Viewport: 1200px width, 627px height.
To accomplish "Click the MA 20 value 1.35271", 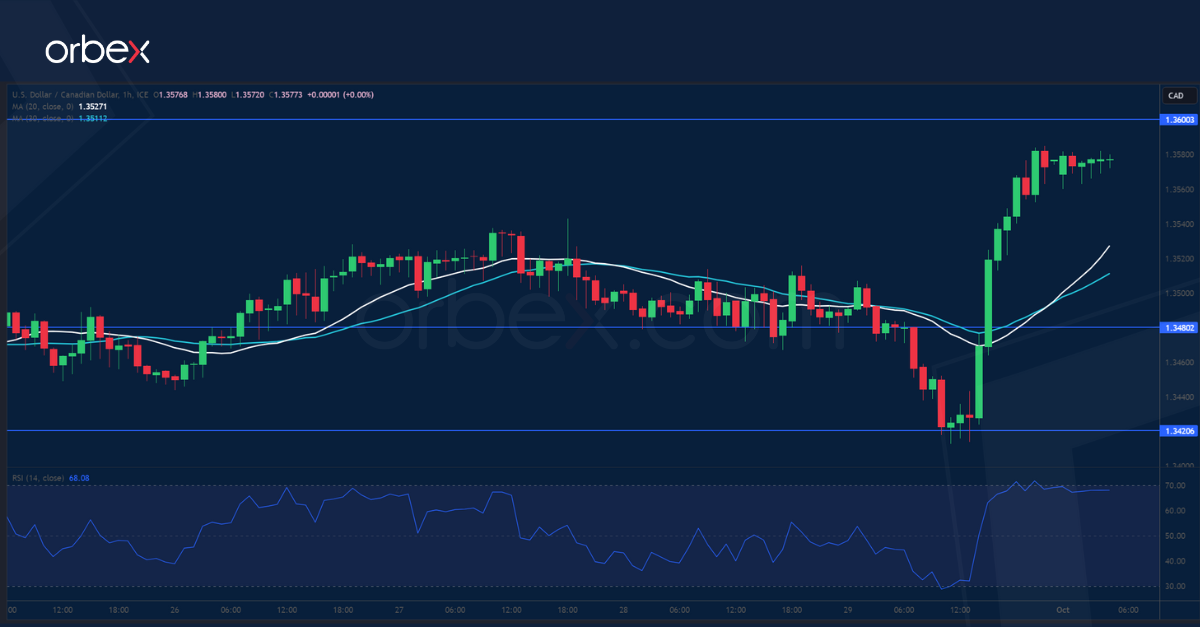I will [93, 107].
